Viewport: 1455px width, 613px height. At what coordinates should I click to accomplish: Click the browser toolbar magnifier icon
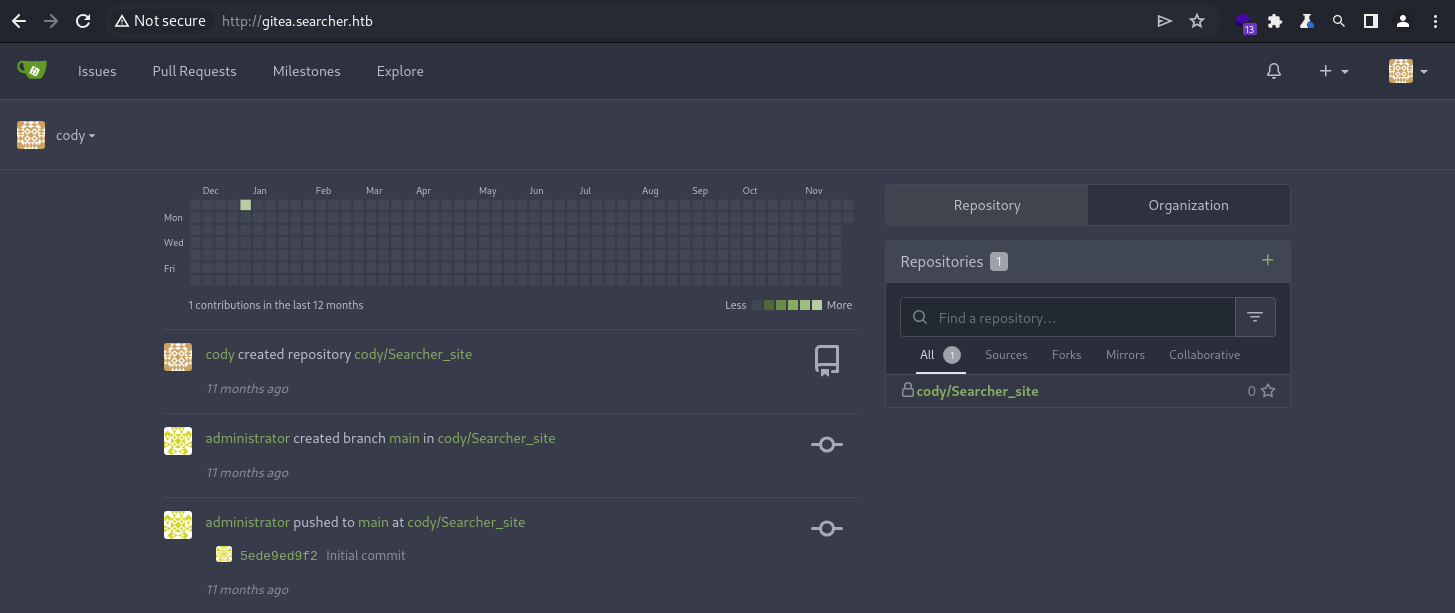click(1339, 21)
